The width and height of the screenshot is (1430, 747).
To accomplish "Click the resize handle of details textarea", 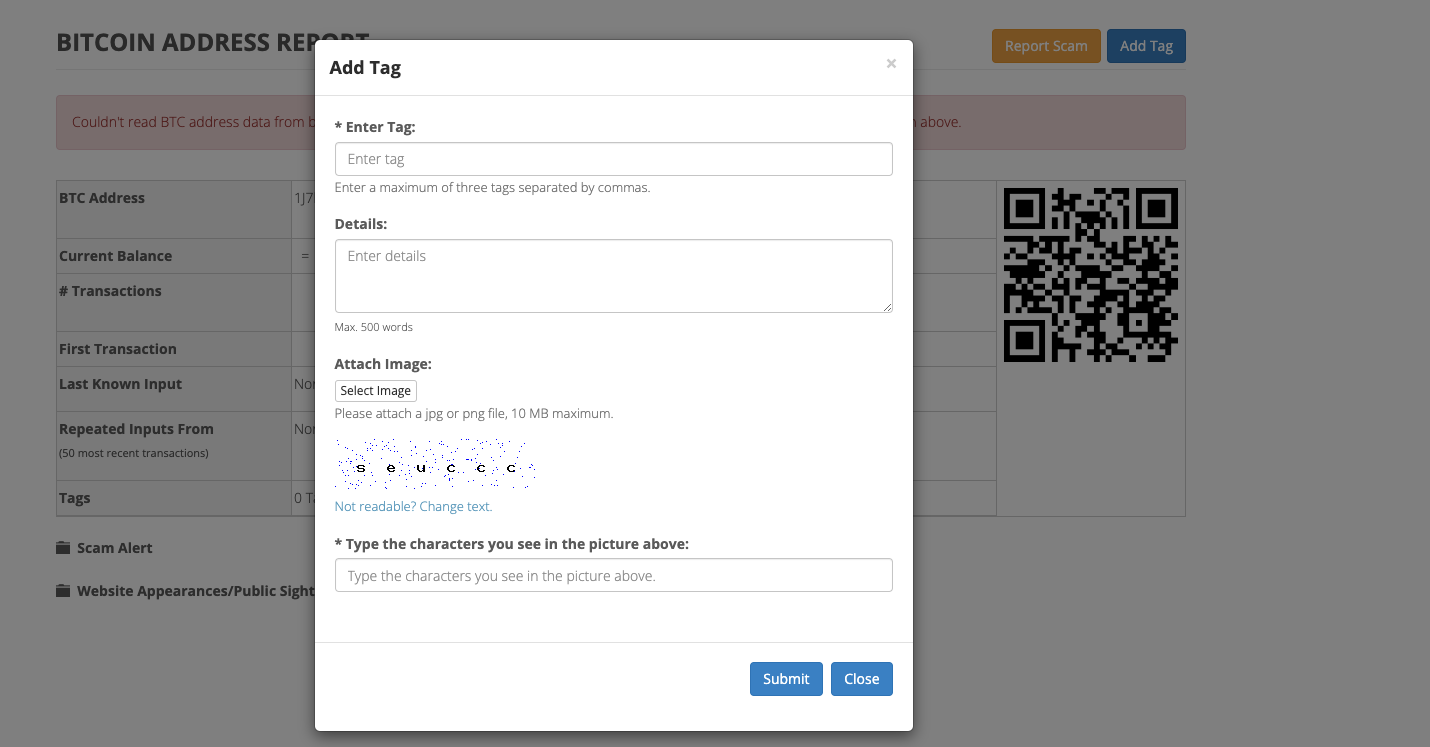I will [887, 307].
